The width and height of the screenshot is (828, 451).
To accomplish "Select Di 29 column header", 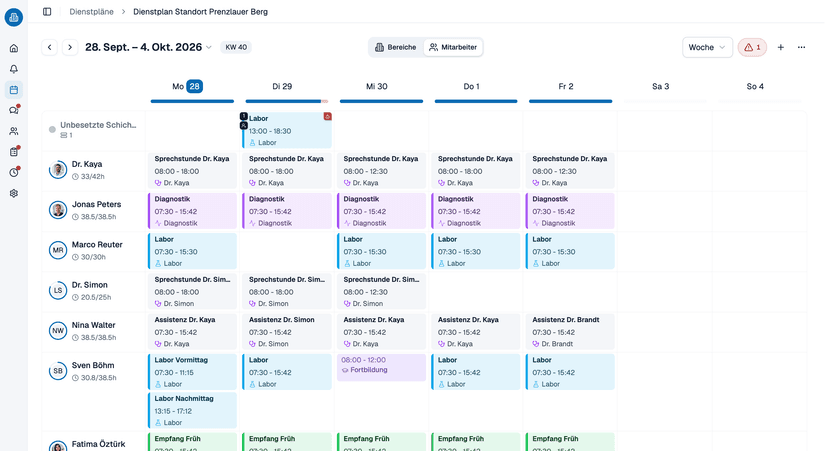I will coord(282,86).
